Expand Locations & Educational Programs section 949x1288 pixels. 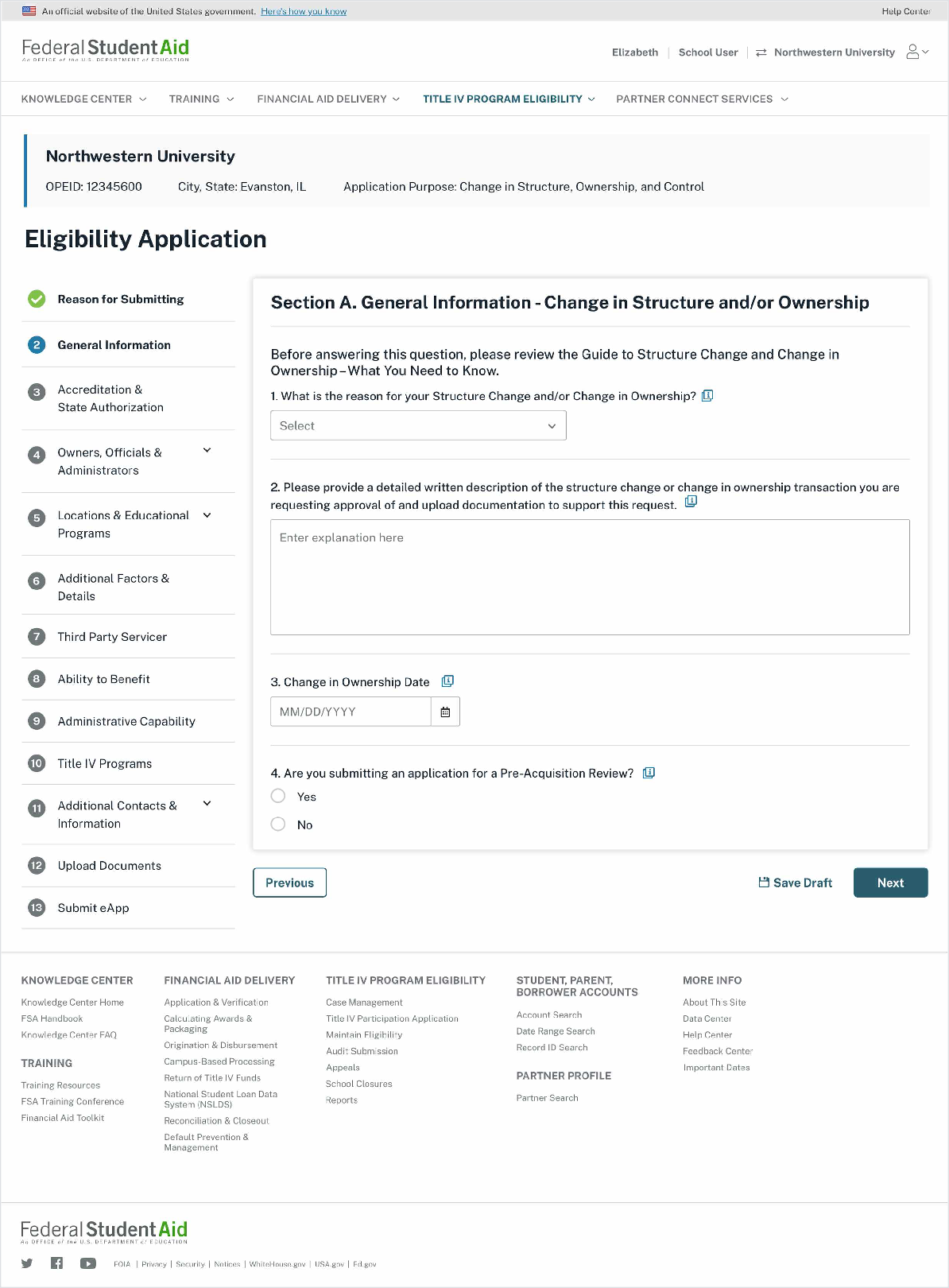click(x=207, y=515)
